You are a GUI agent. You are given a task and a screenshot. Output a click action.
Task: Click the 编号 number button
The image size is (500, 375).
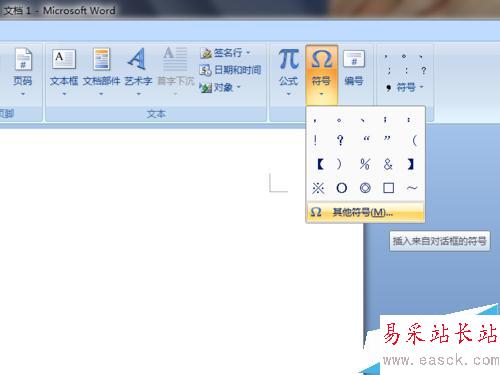[x=354, y=67]
